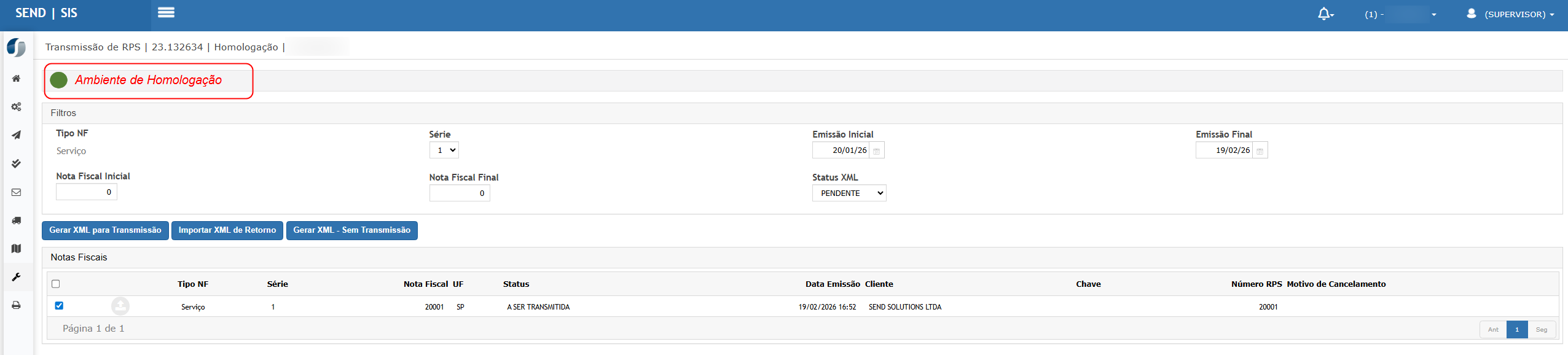This screenshot has height=355, width=1568.
Task: Check the select-all checkbox in table header
Action: tap(56, 284)
